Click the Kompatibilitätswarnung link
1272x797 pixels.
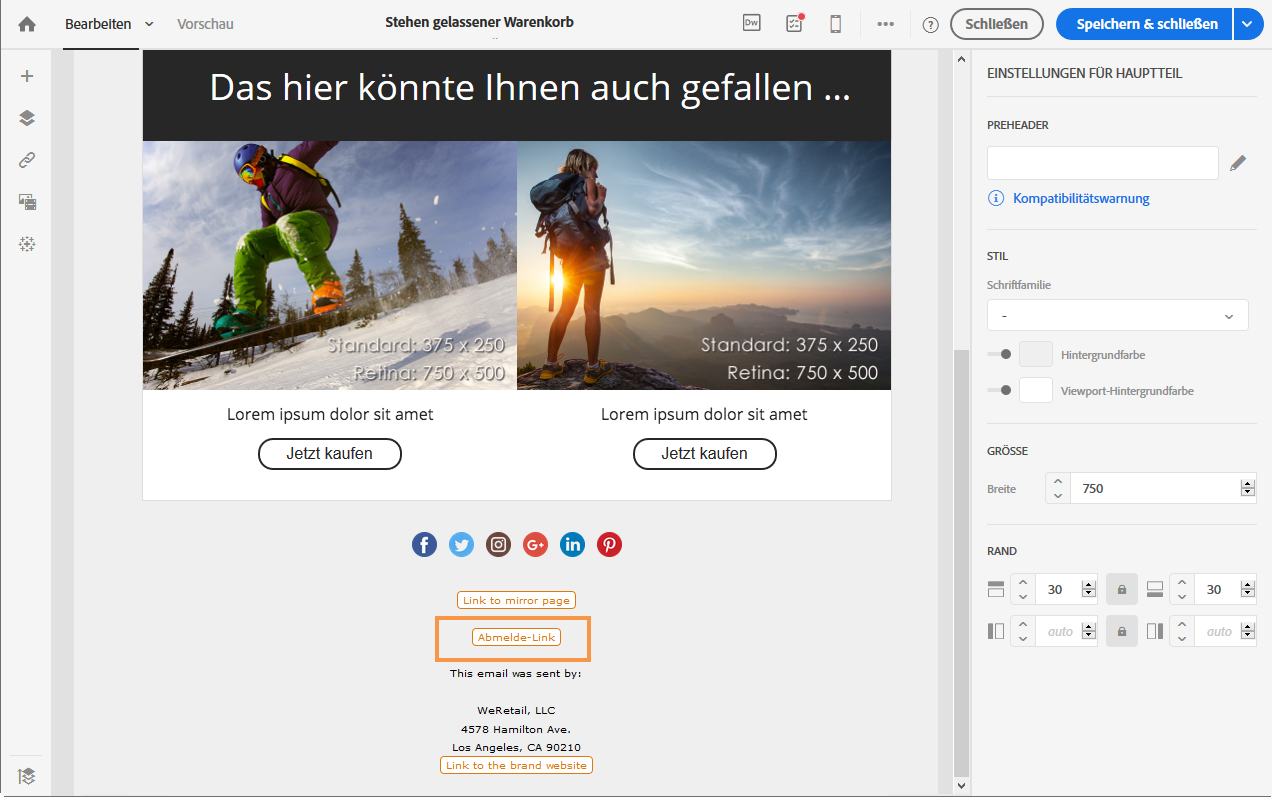pyautogui.click(x=1080, y=198)
